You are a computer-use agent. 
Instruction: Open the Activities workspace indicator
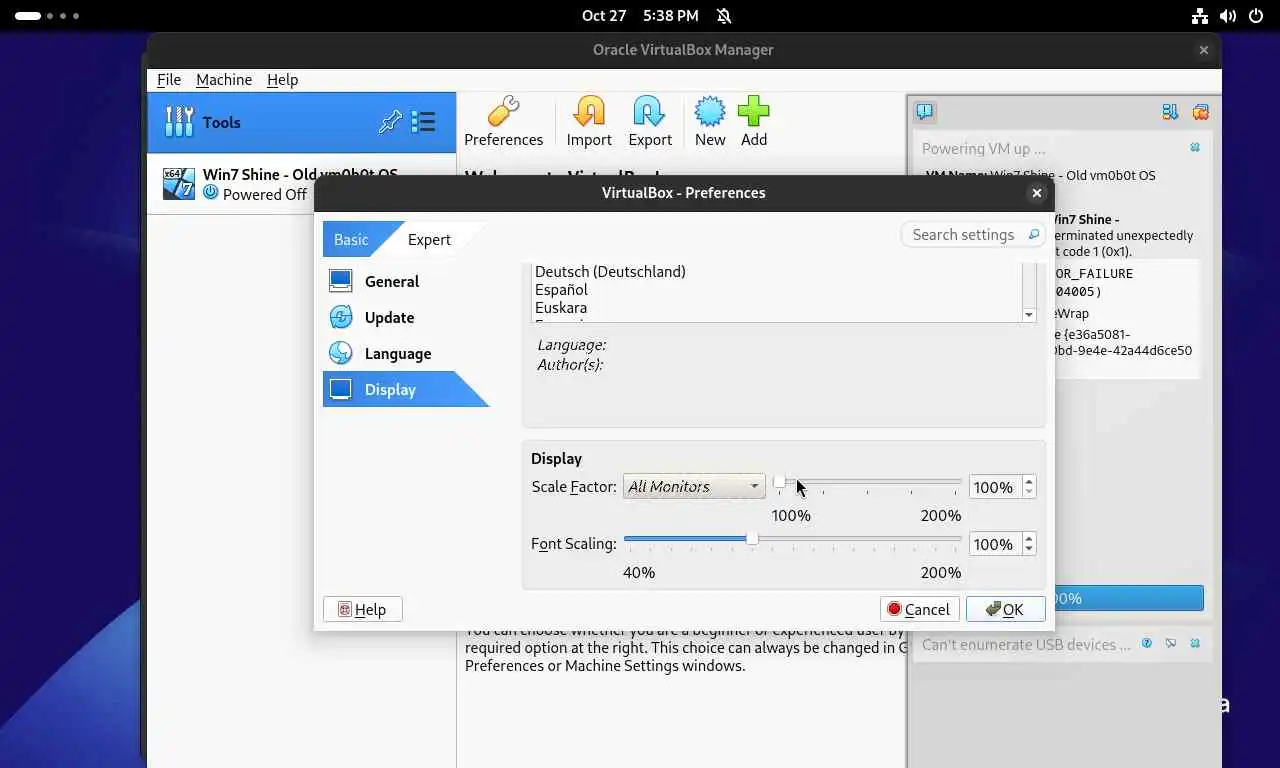(x=46, y=16)
